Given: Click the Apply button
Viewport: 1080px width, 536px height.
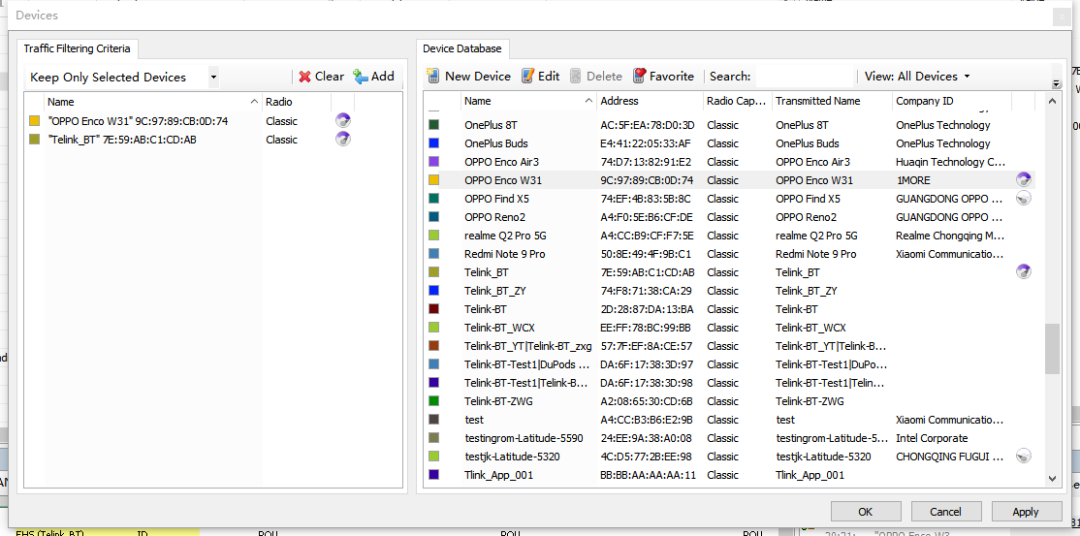Looking at the screenshot, I should [1026, 512].
